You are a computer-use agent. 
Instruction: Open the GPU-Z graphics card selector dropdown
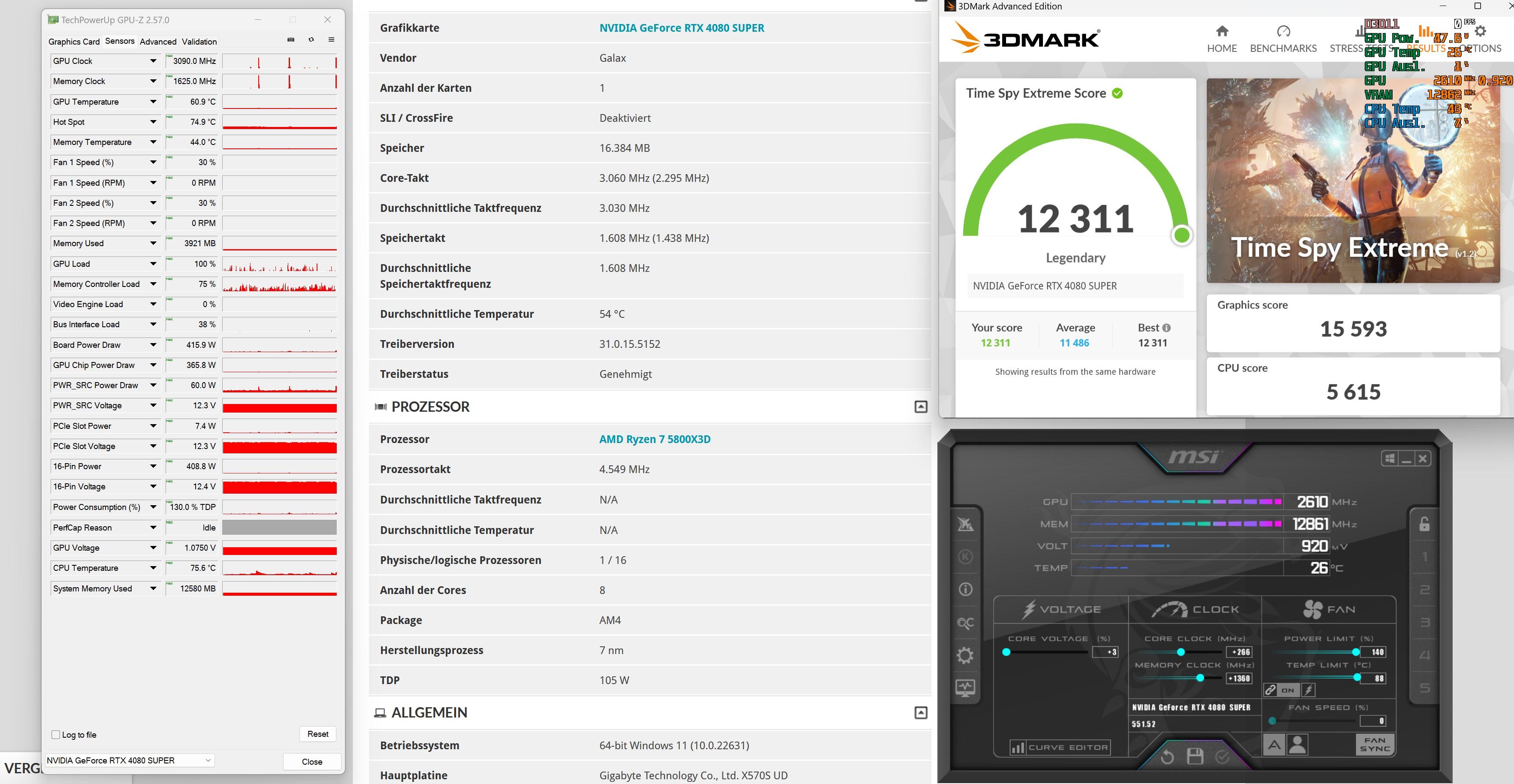[x=129, y=760]
